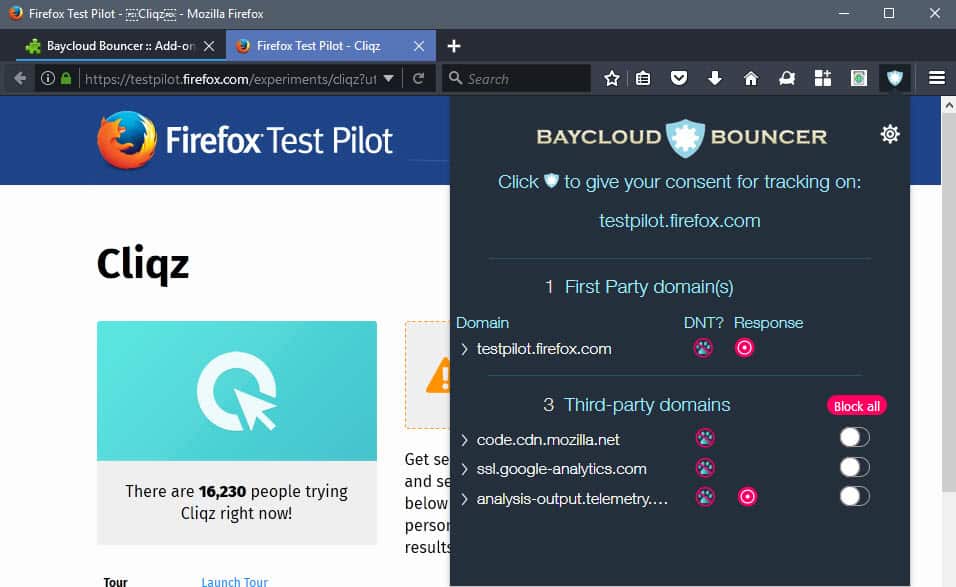Toggle blocking for analysis-output.telemetry domain

(x=855, y=496)
